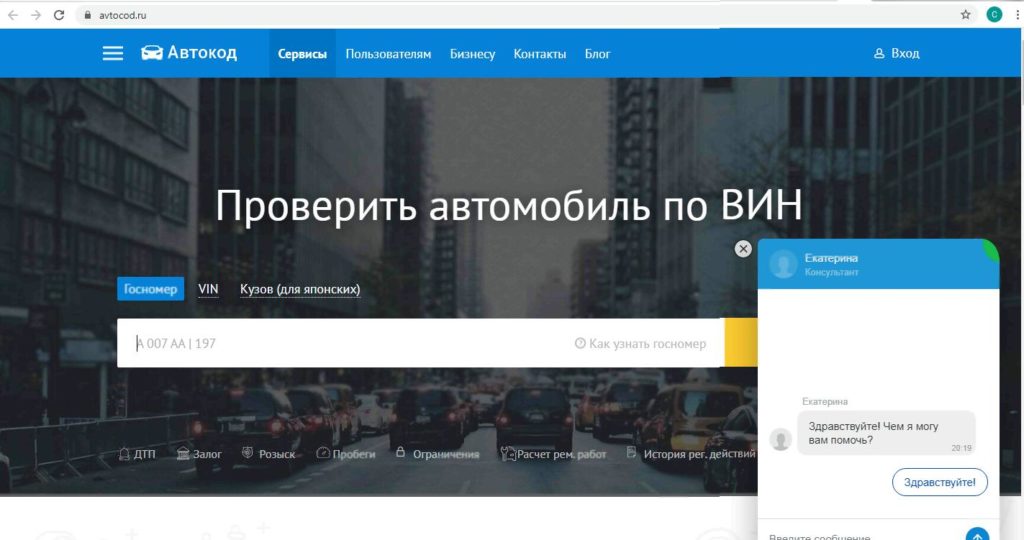Click the Автокод car logo

pos(152,53)
